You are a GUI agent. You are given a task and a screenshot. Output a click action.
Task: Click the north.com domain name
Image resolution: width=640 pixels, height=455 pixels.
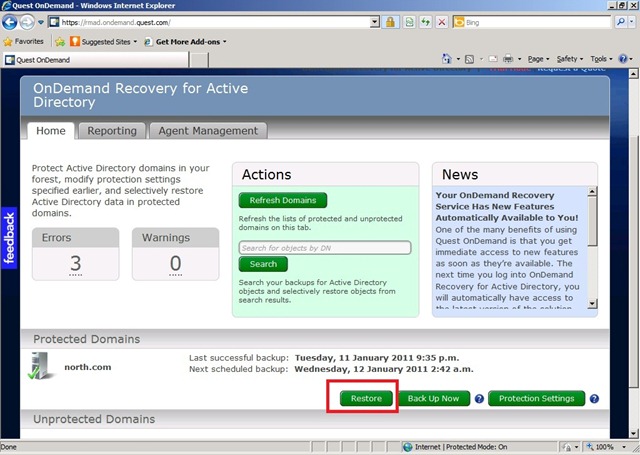(88, 367)
